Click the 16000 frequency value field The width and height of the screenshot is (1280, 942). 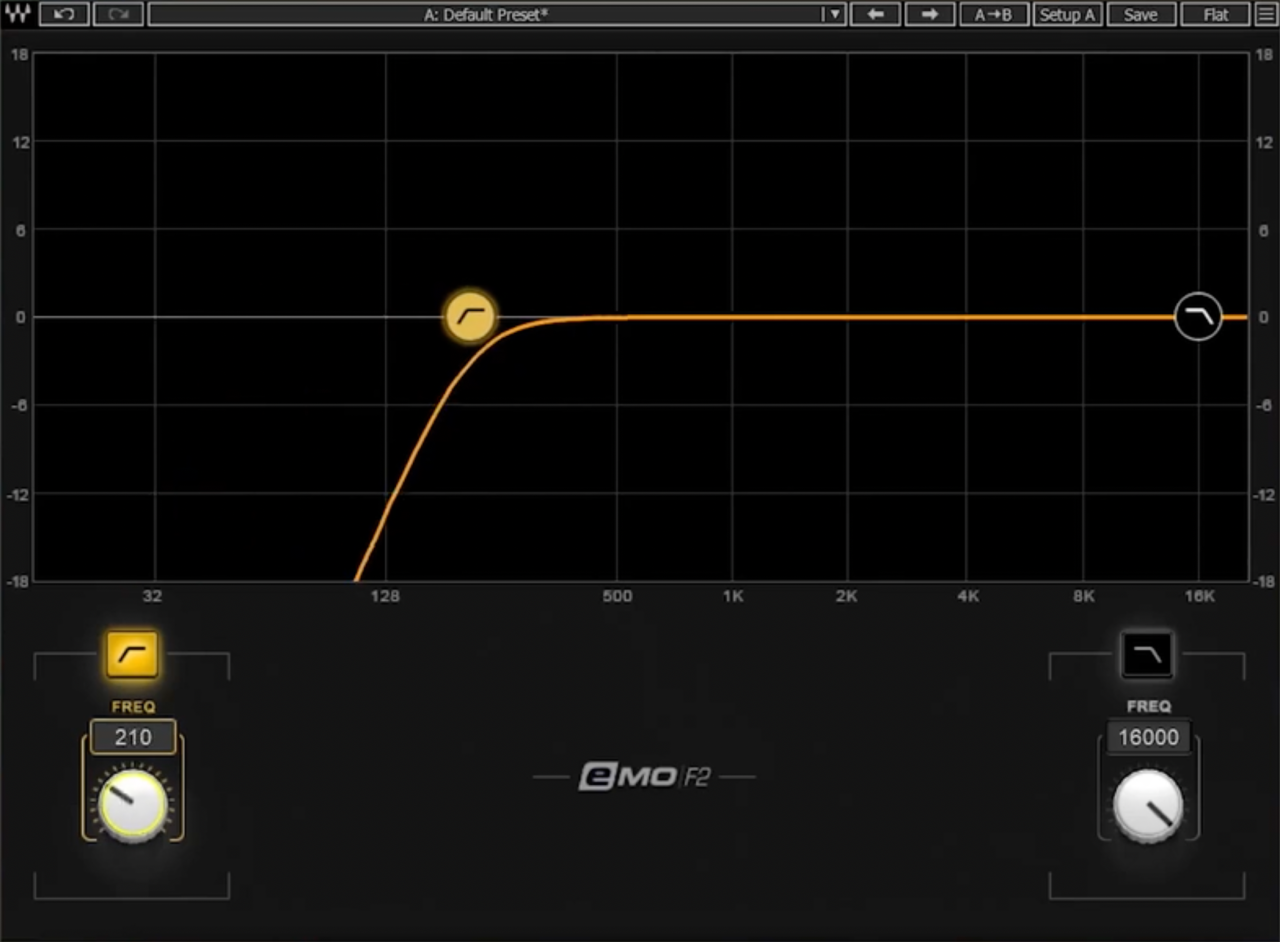coord(1148,737)
